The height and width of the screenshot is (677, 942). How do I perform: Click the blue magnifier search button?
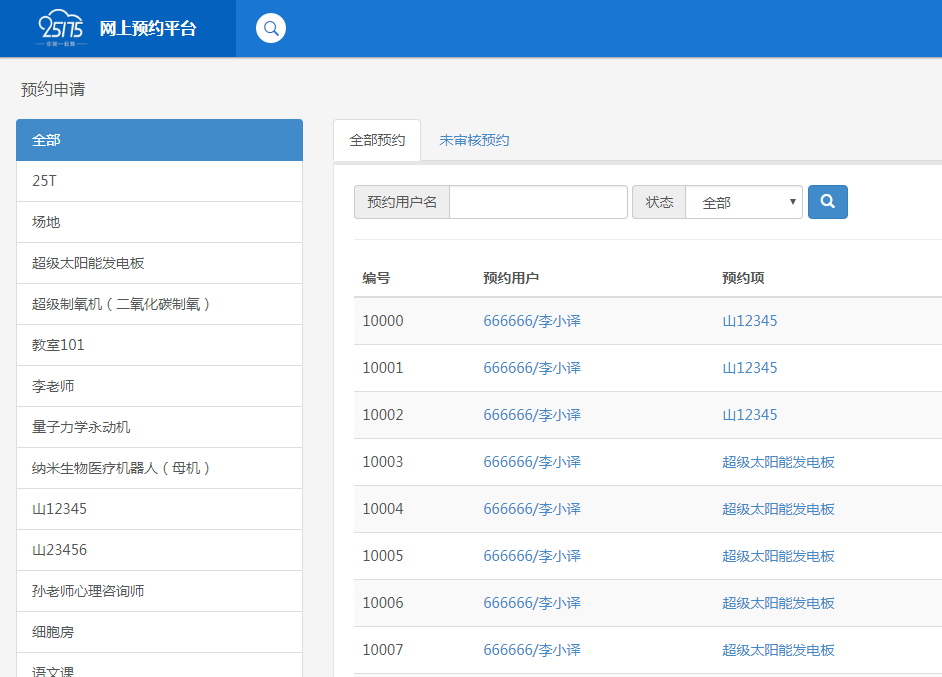[827, 202]
